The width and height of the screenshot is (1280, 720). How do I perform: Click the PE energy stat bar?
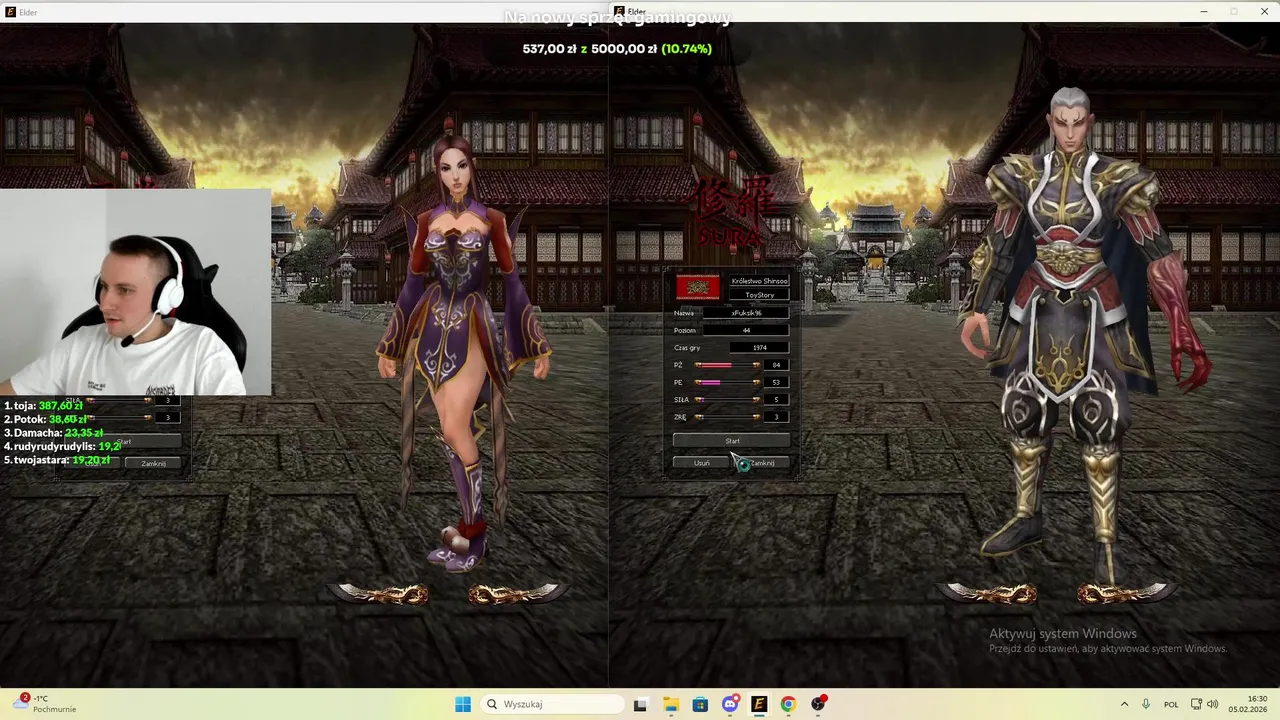[x=727, y=382]
